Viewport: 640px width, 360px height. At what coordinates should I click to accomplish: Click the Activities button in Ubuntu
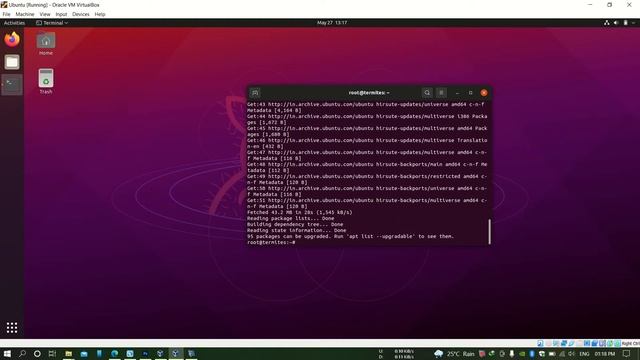[x=14, y=23]
